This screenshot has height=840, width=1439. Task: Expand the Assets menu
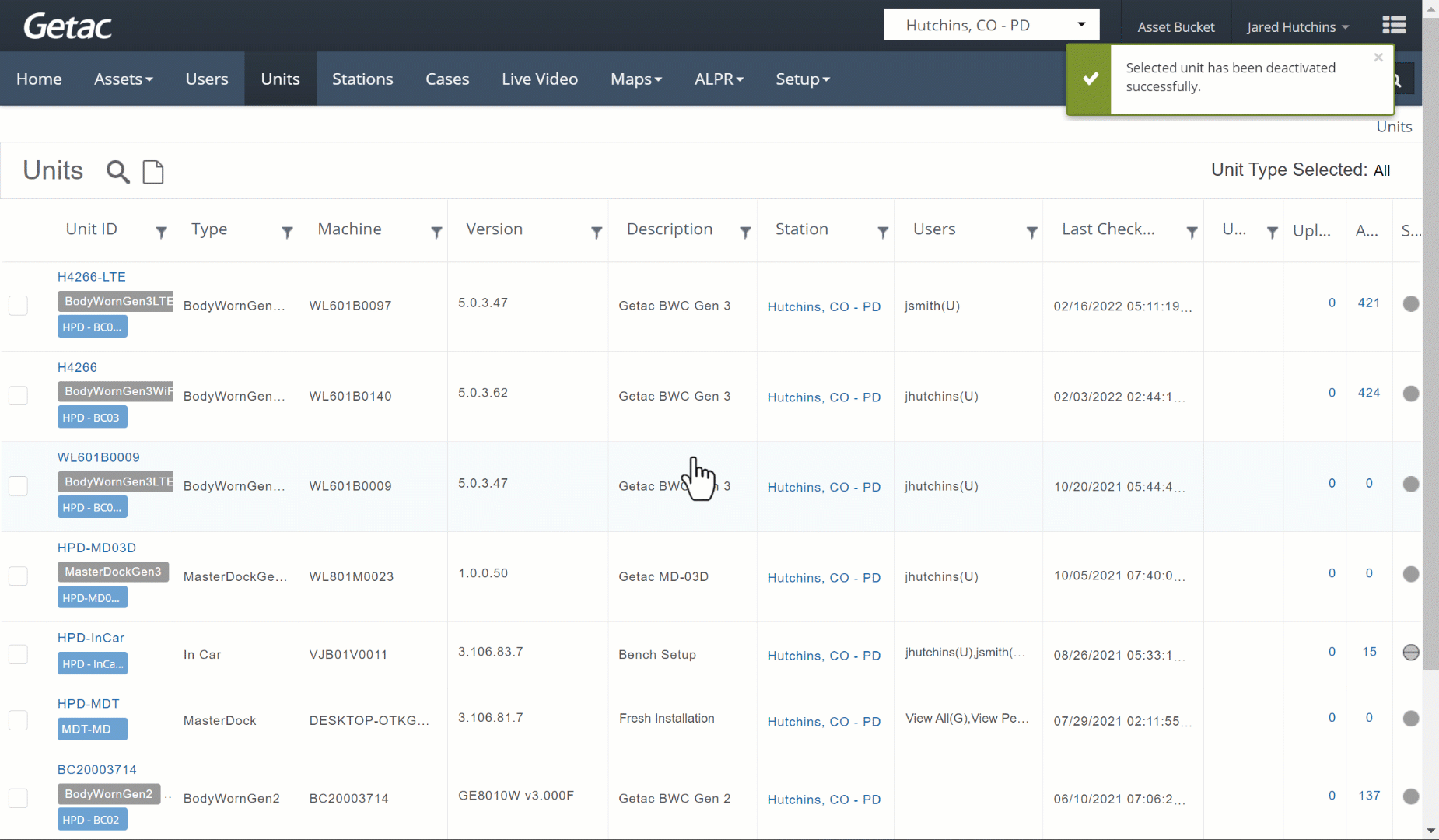(x=123, y=79)
